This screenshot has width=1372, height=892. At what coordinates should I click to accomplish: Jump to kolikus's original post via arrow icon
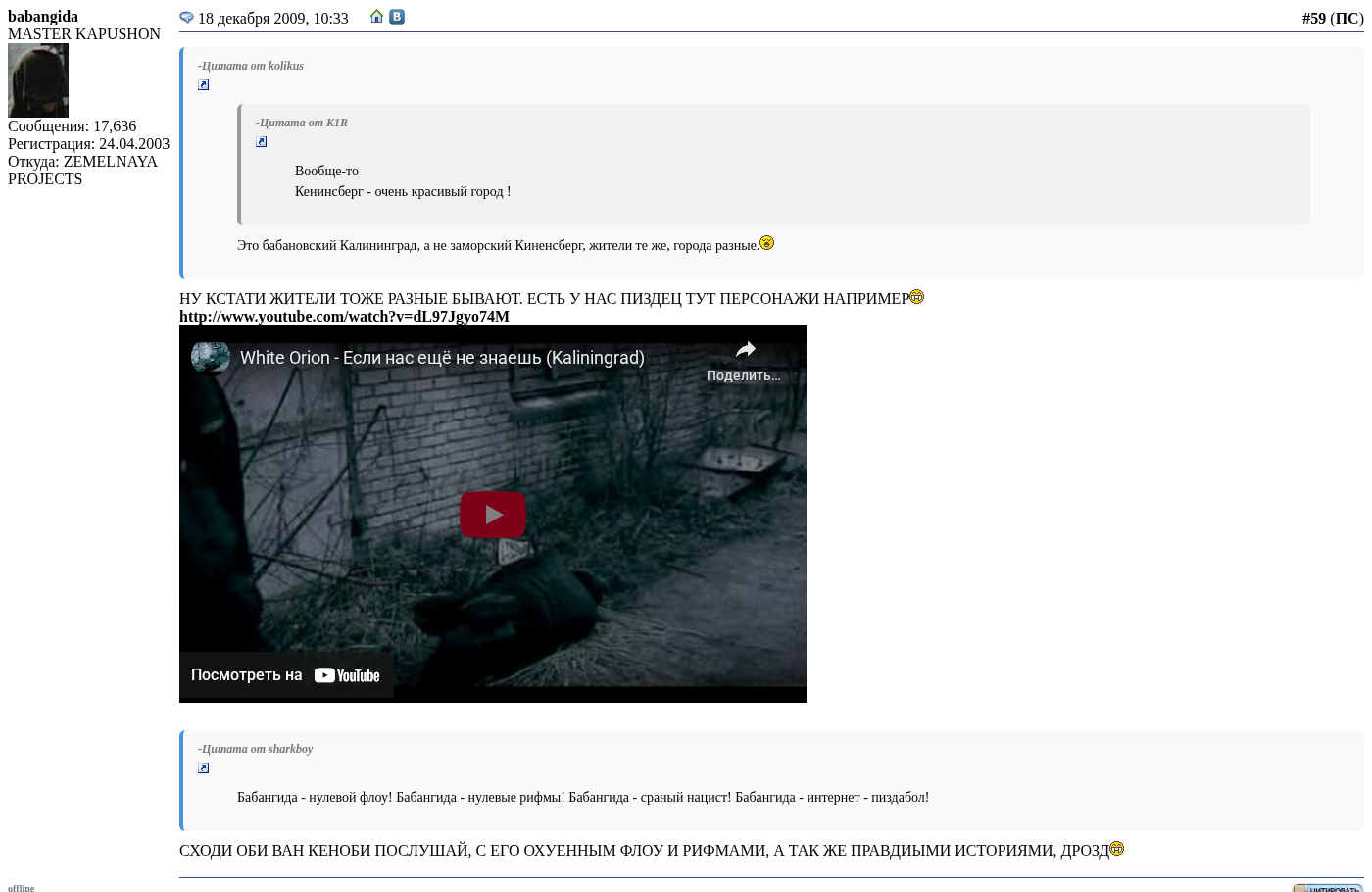tap(204, 85)
